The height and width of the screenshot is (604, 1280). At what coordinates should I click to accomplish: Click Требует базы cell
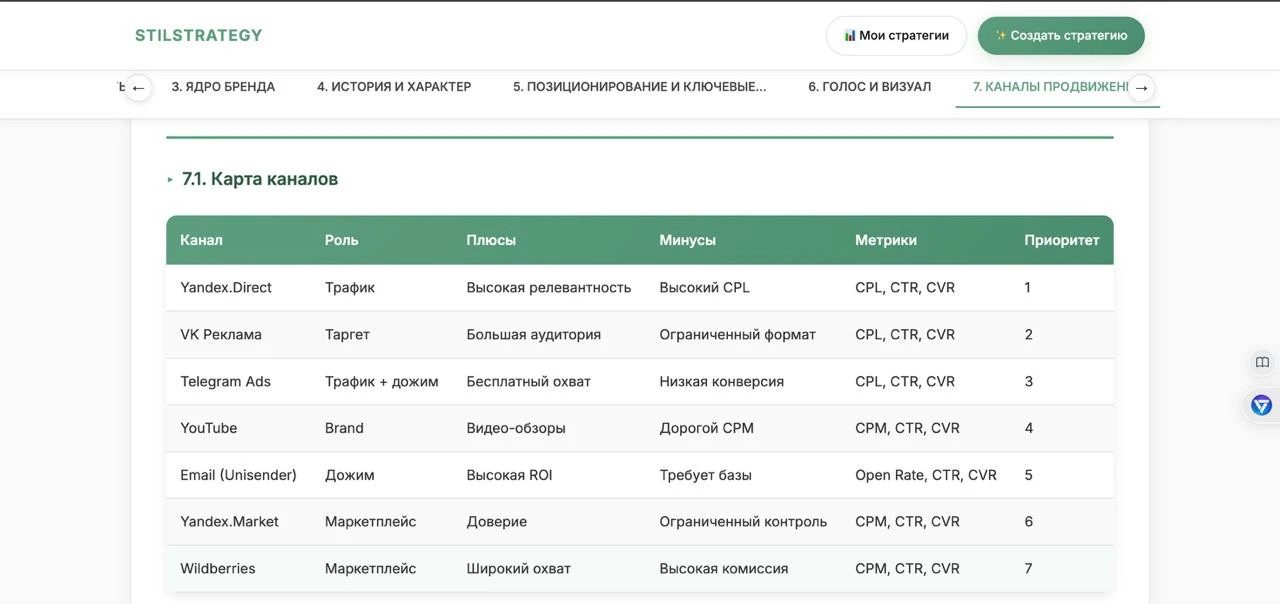click(x=706, y=475)
